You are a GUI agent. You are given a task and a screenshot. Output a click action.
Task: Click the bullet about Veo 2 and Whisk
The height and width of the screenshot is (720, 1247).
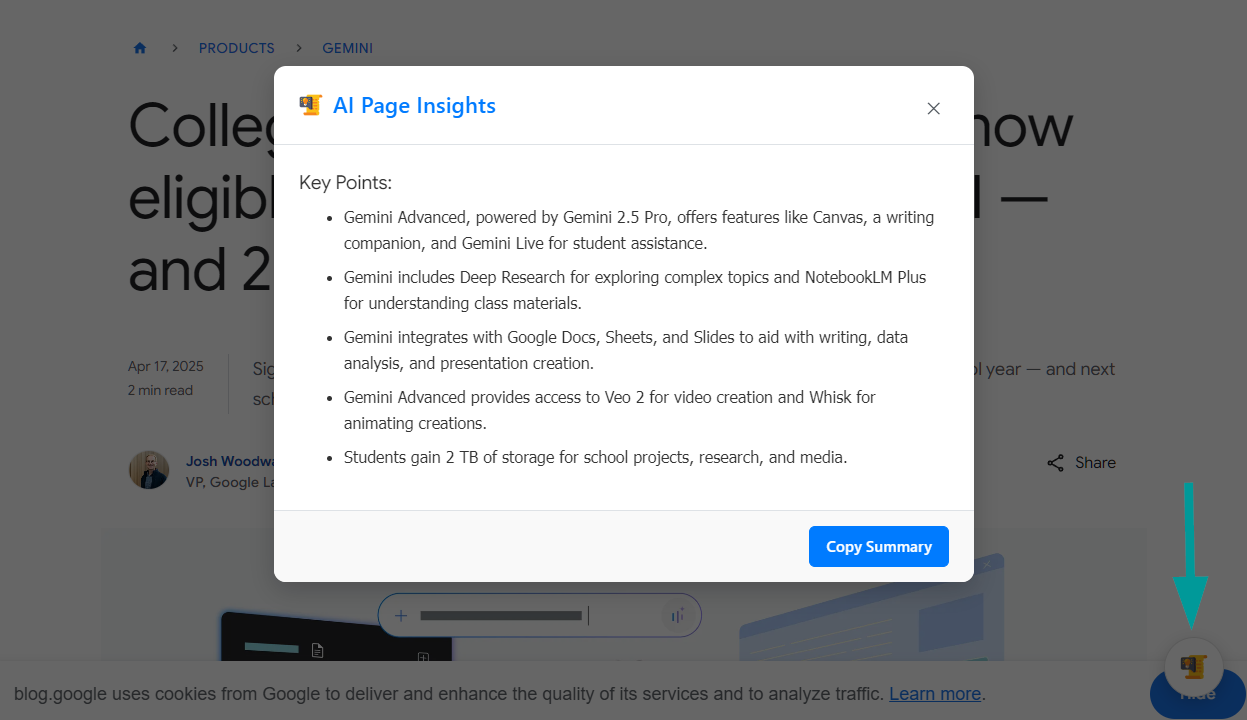(610, 410)
